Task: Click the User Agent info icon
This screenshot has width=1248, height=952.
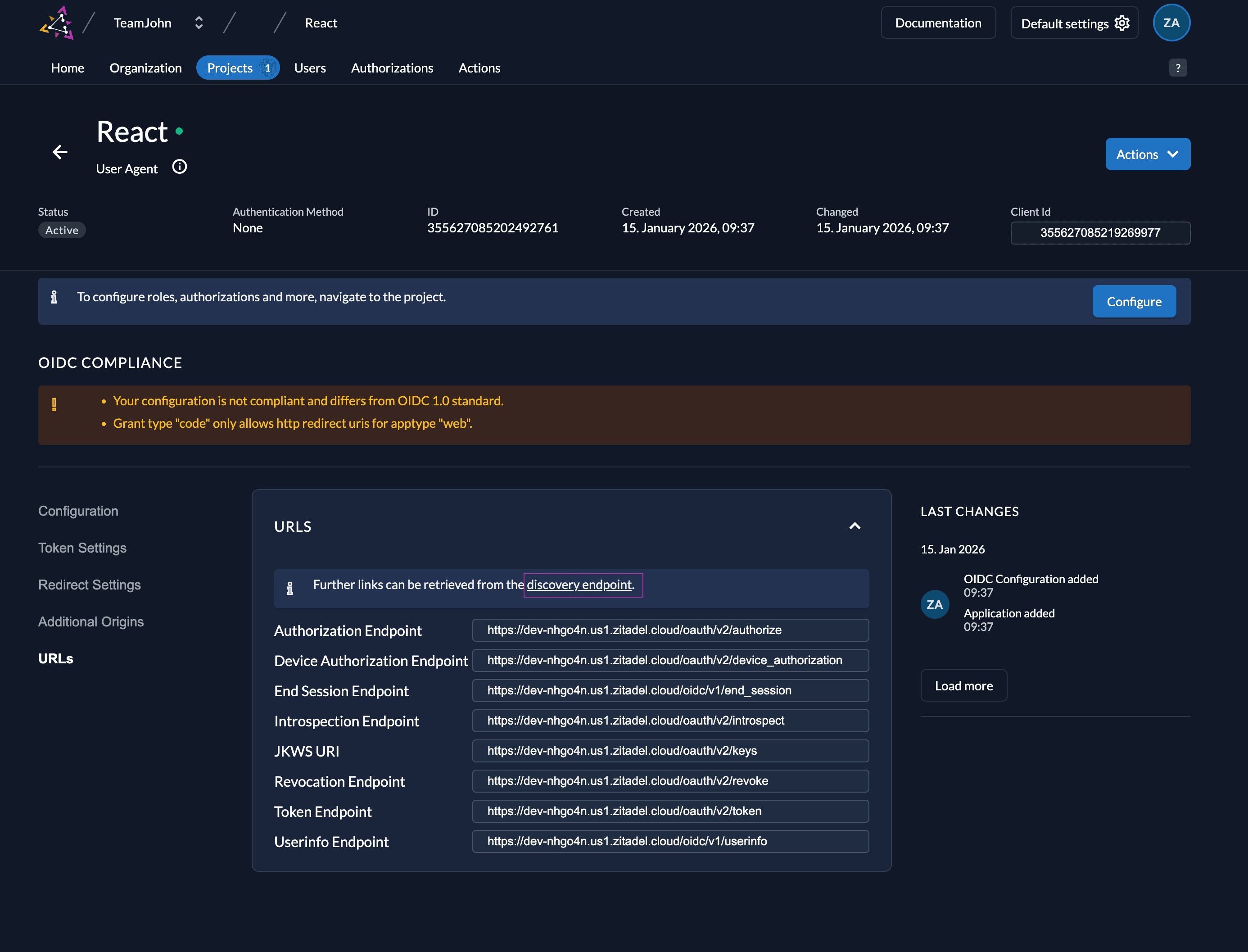Action: tap(180, 167)
